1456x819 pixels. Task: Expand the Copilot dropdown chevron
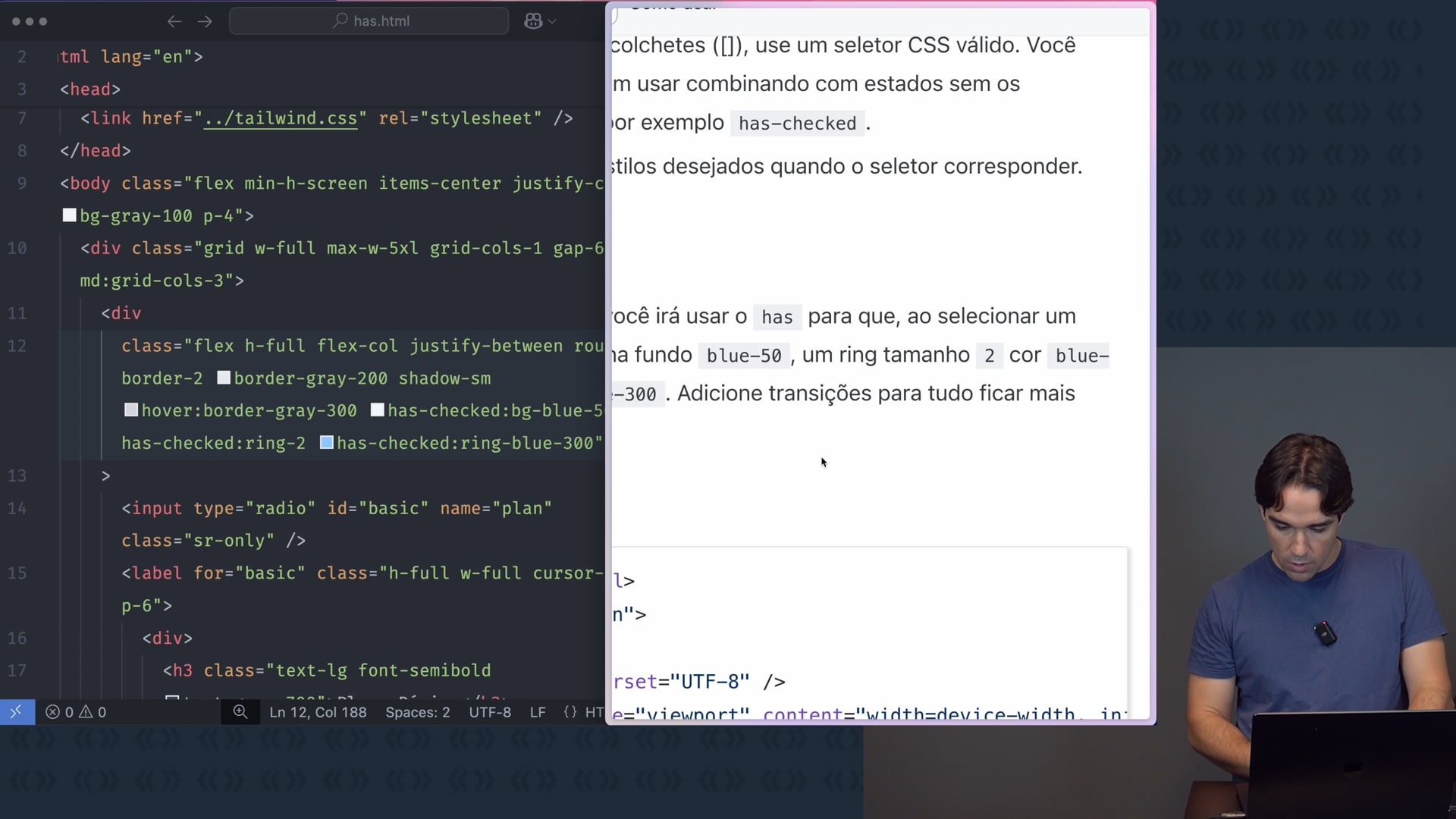click(552, 21)
